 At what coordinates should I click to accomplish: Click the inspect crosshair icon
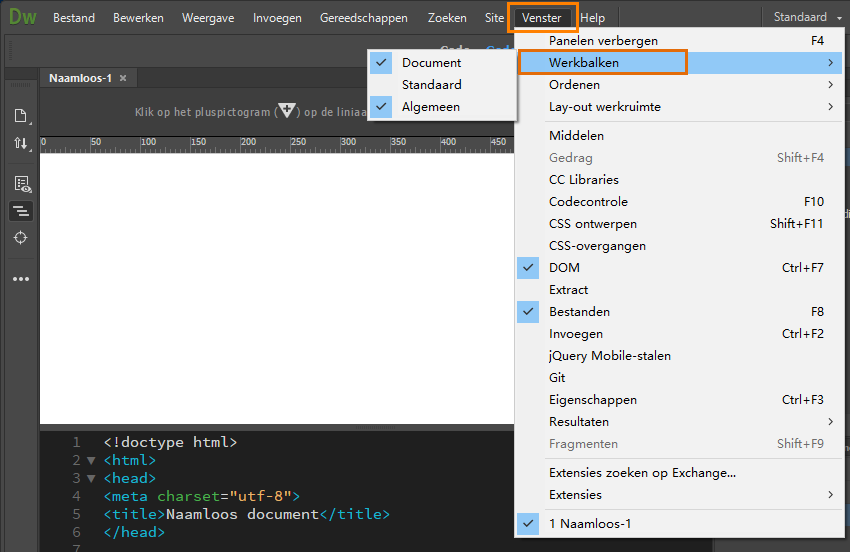point(20,238)
